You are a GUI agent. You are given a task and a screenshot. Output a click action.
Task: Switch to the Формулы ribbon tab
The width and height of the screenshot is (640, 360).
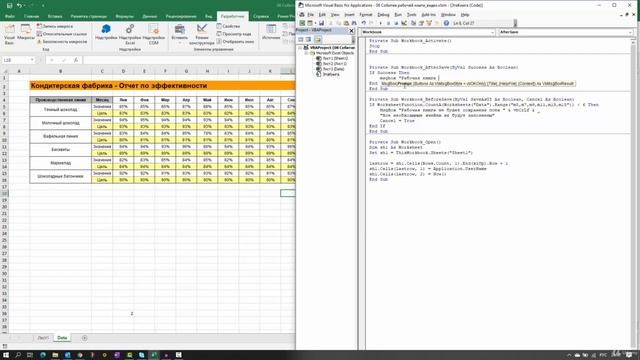coord(124,16)
